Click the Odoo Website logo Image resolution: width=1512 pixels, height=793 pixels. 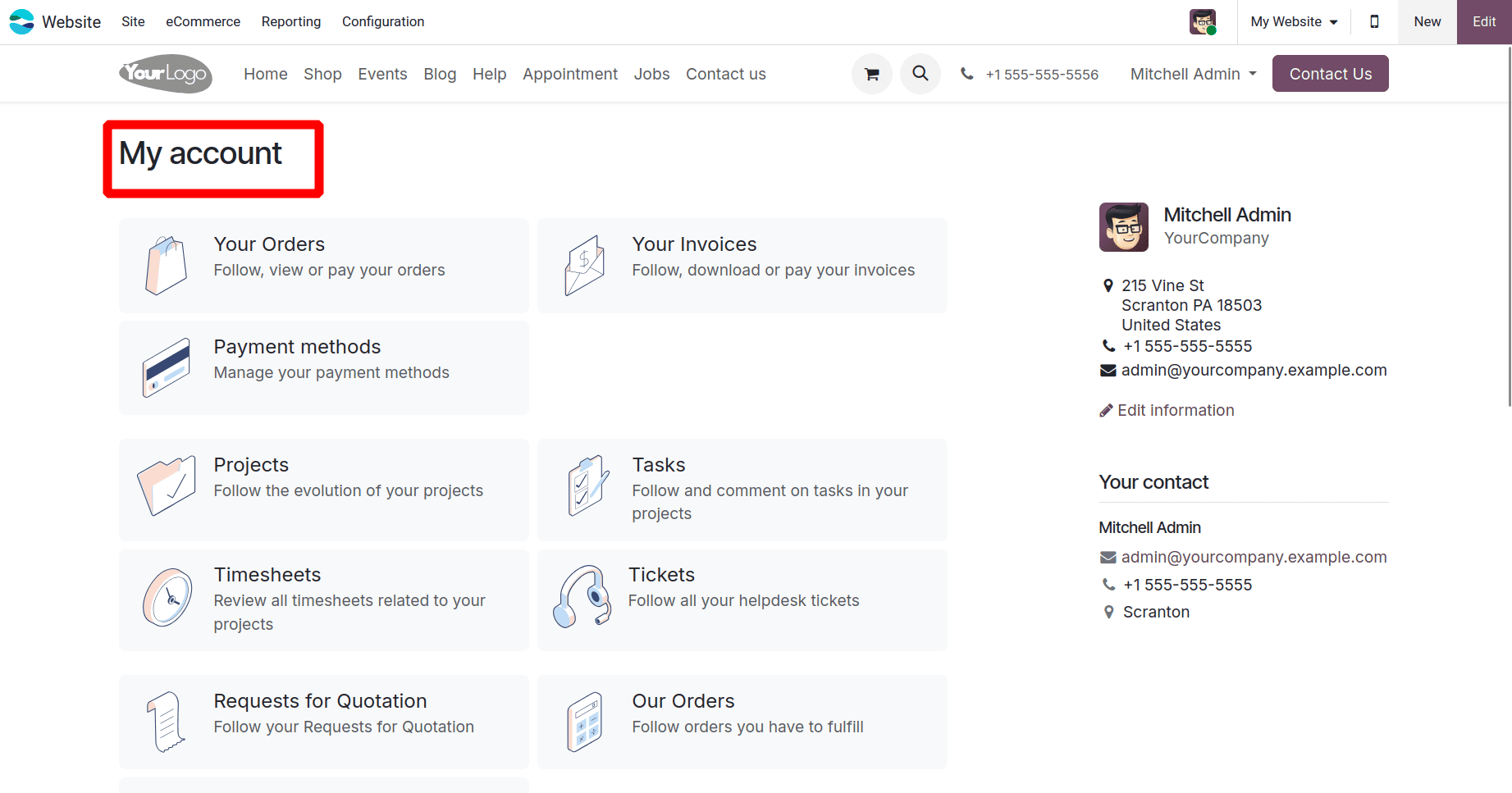(21, 21)
